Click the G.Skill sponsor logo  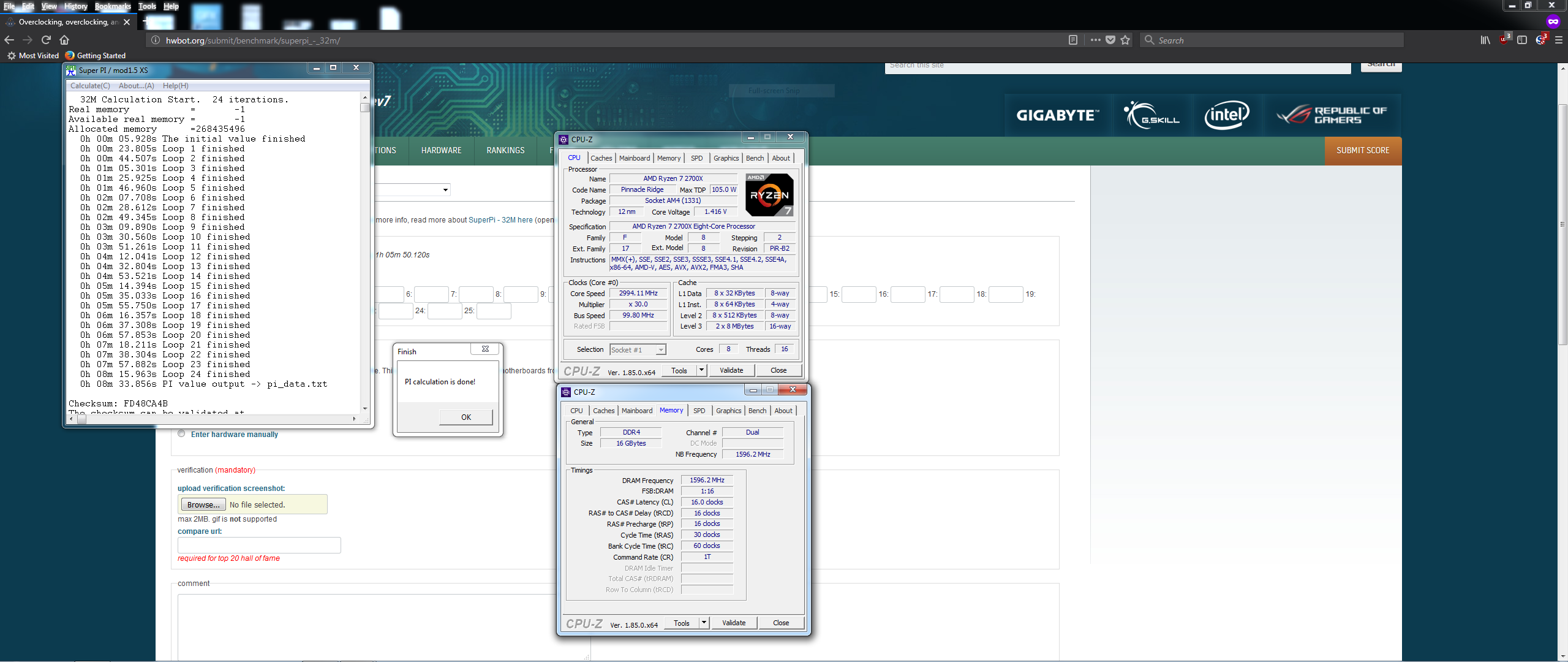coord(1151,115)
